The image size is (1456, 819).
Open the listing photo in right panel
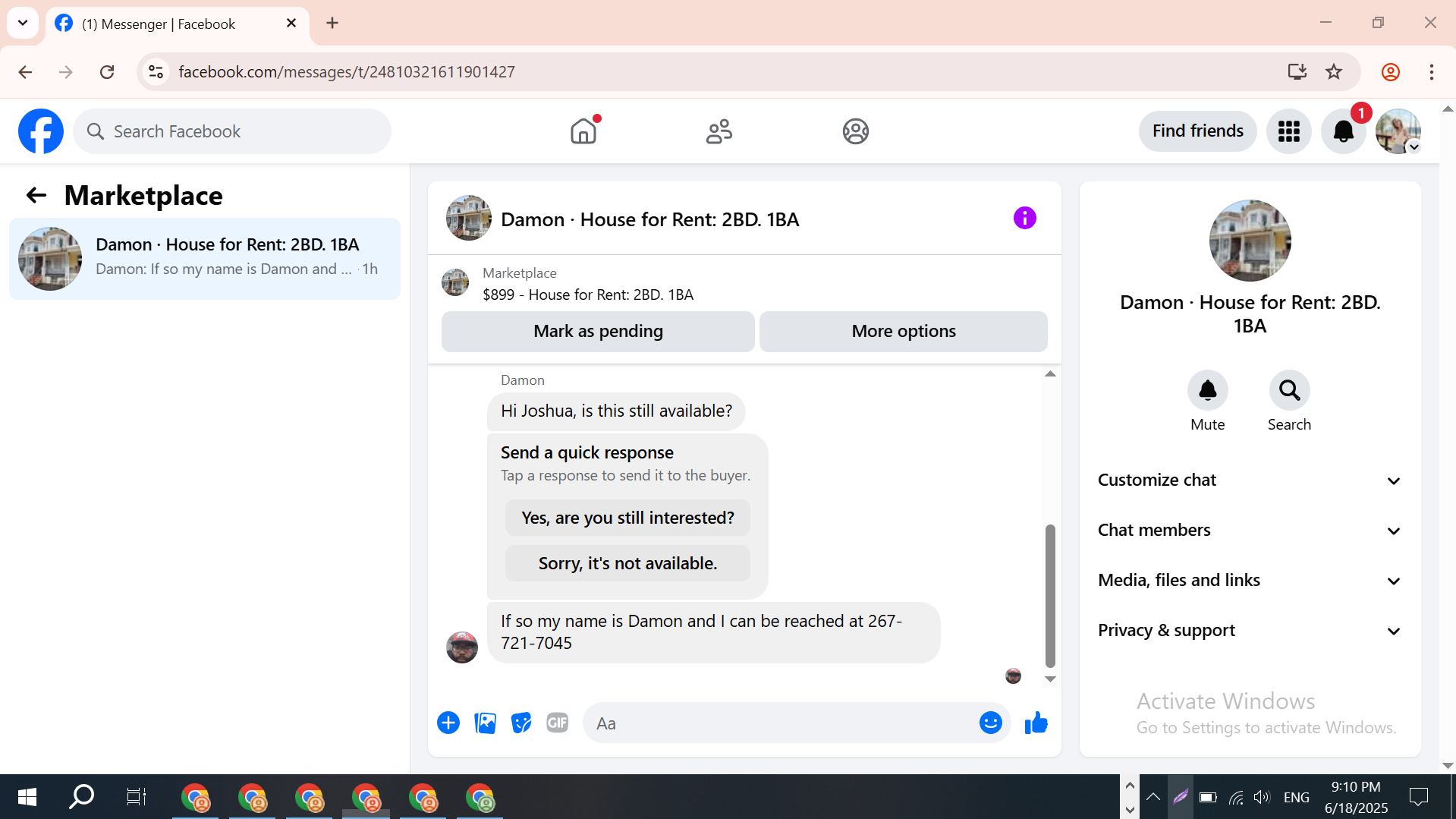(1250, 241)
